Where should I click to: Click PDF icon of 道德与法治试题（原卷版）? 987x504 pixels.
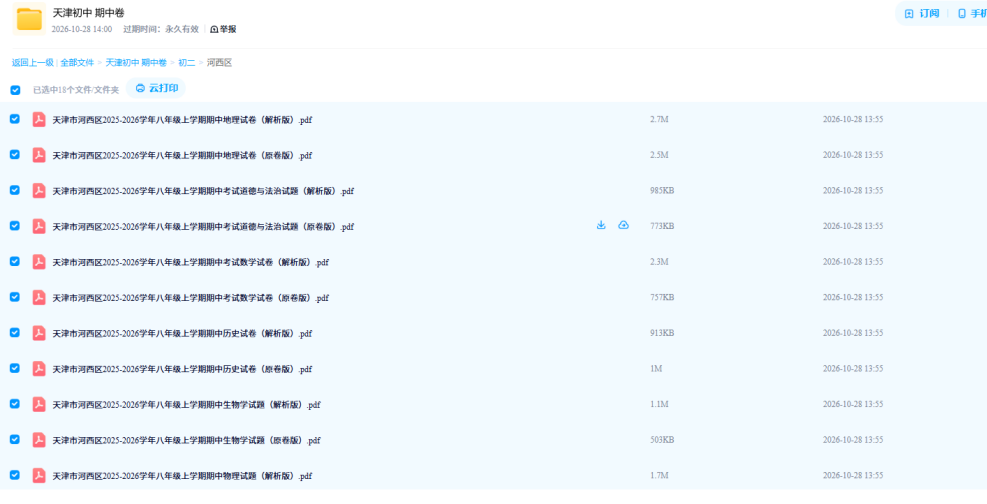(39, 226)
